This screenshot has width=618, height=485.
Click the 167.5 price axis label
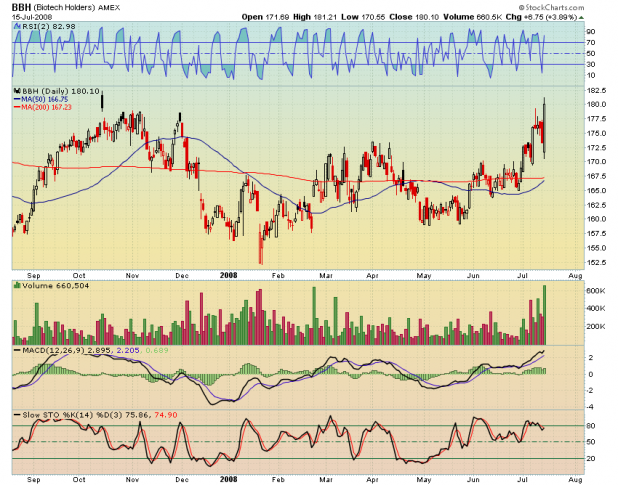pyautogui.click(x=596, y=176)
